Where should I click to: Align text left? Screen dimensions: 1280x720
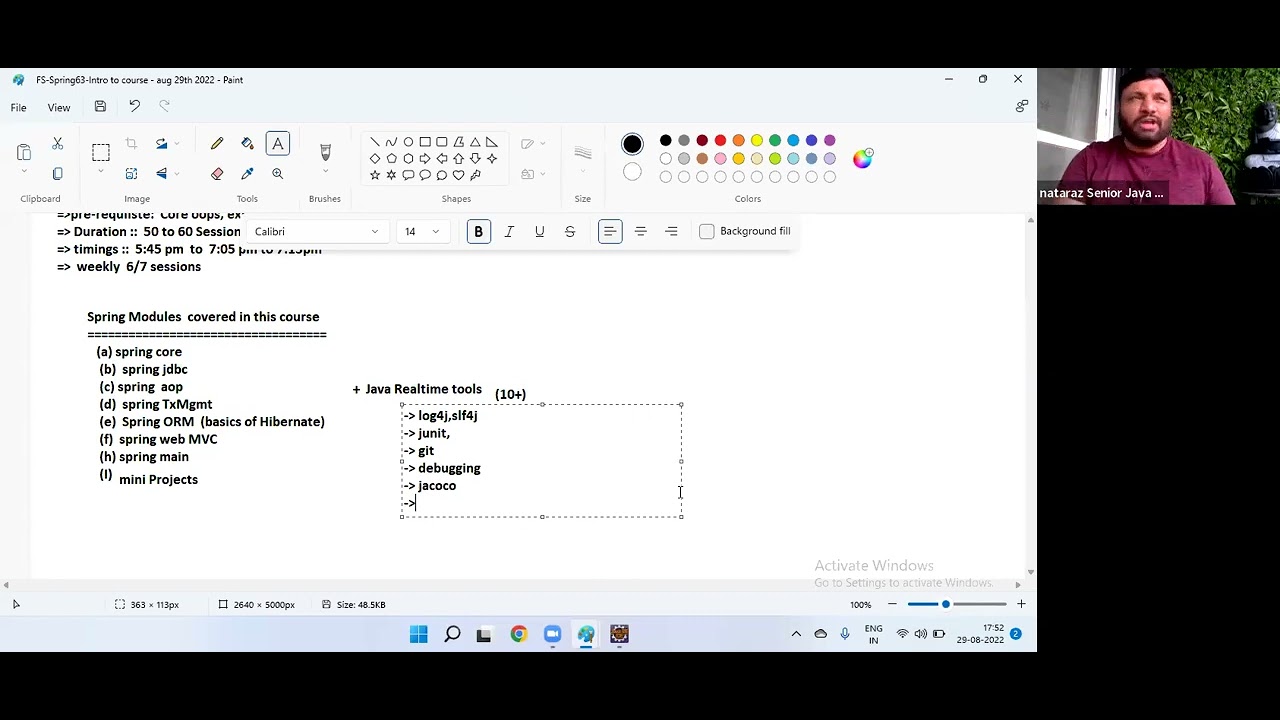610,232
